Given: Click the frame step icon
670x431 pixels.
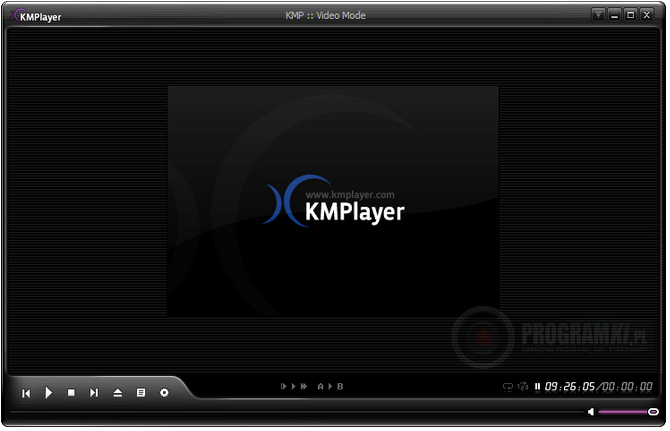Looking at the screenshot, I should 283,387.
